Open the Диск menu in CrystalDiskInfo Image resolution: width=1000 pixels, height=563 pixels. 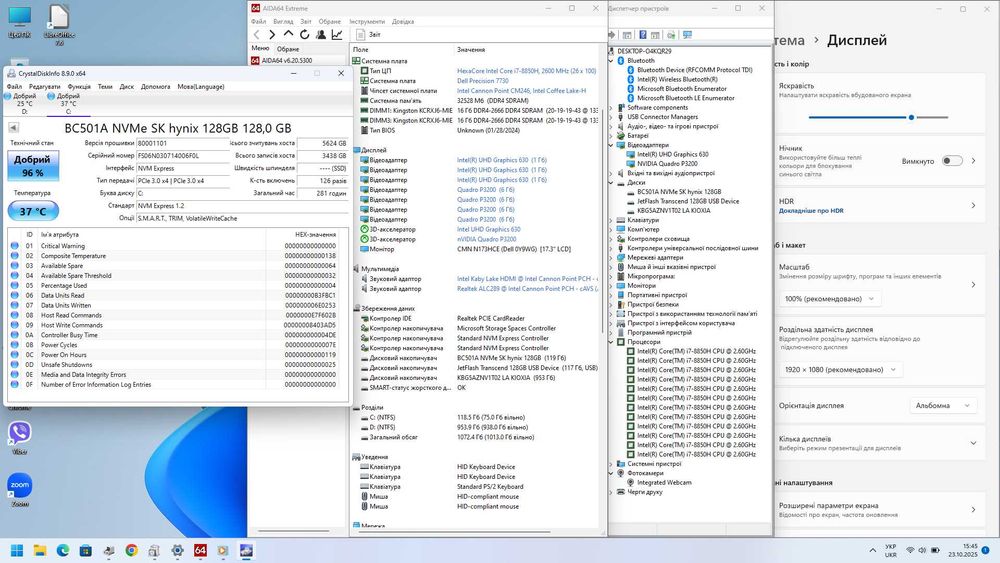point(127,87)
